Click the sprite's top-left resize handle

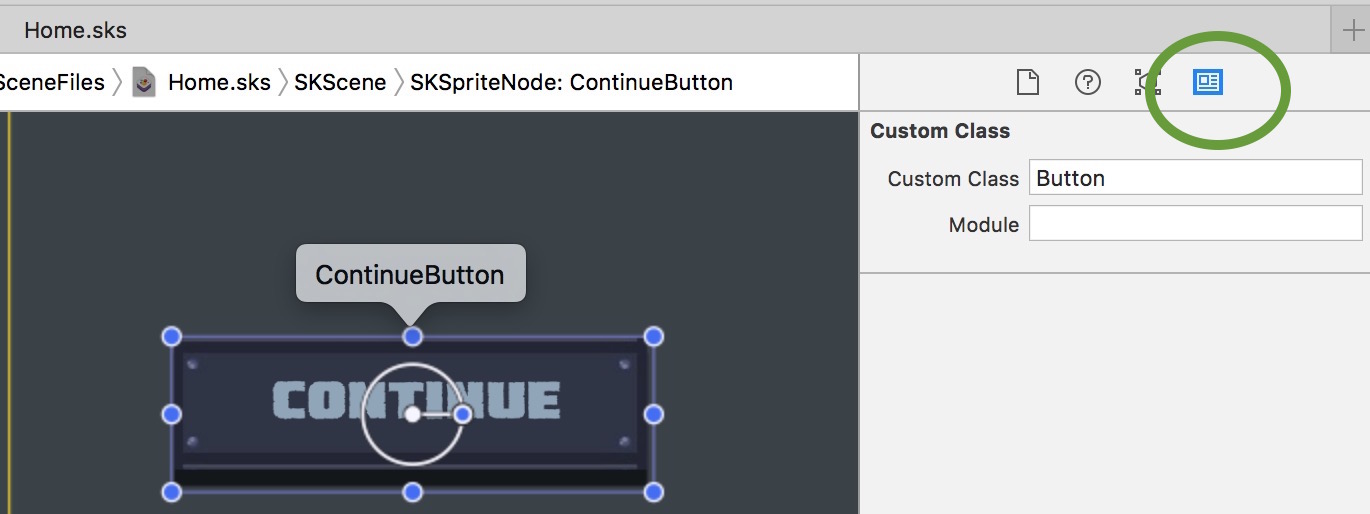(x=171, y=336)
